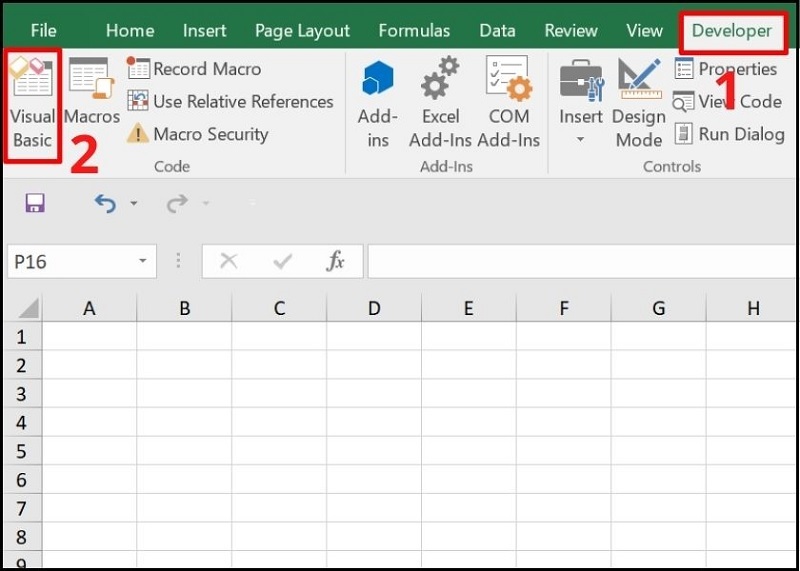
Task: Switch to the Developer tab
Action: [731, 30]
